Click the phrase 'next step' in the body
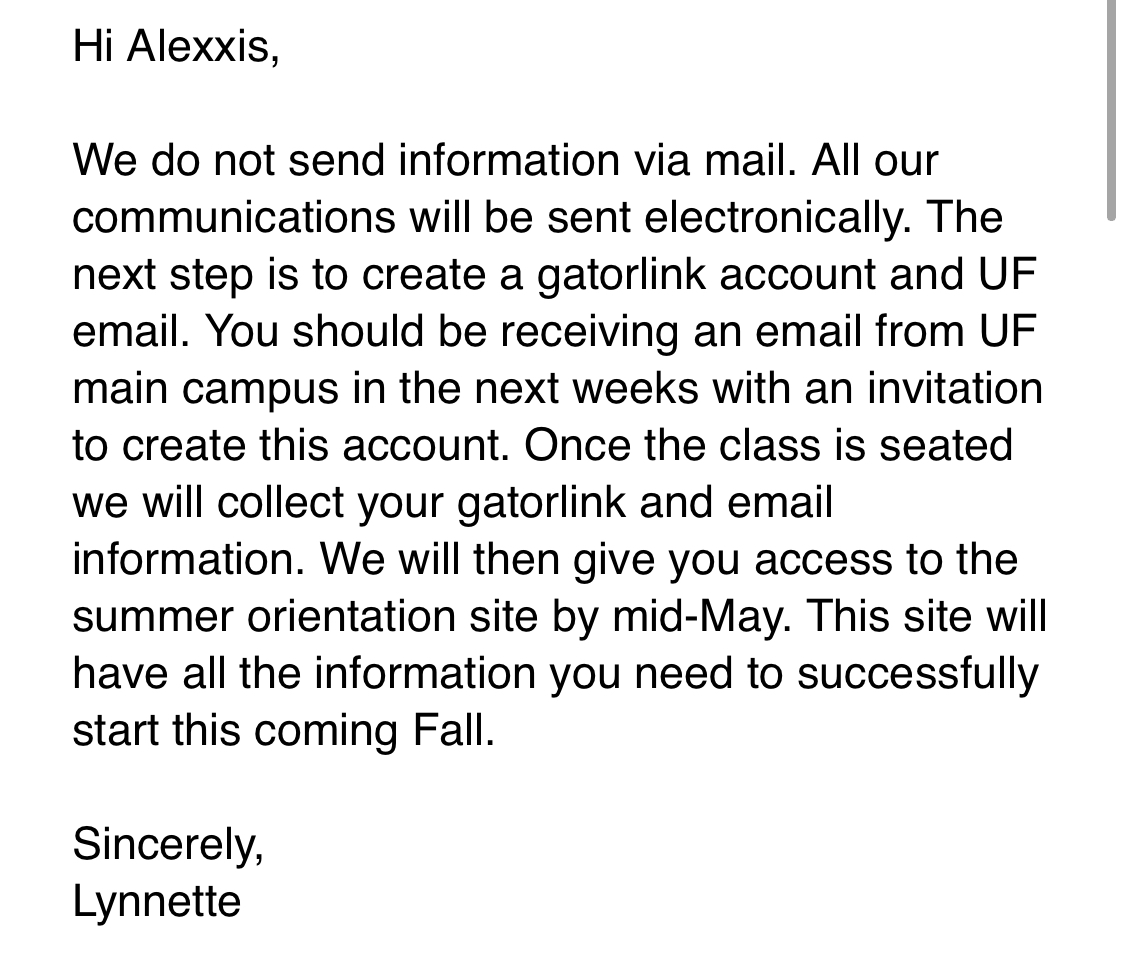The width and height of the screenshot is (1125, 960). [x=163, y=276]
